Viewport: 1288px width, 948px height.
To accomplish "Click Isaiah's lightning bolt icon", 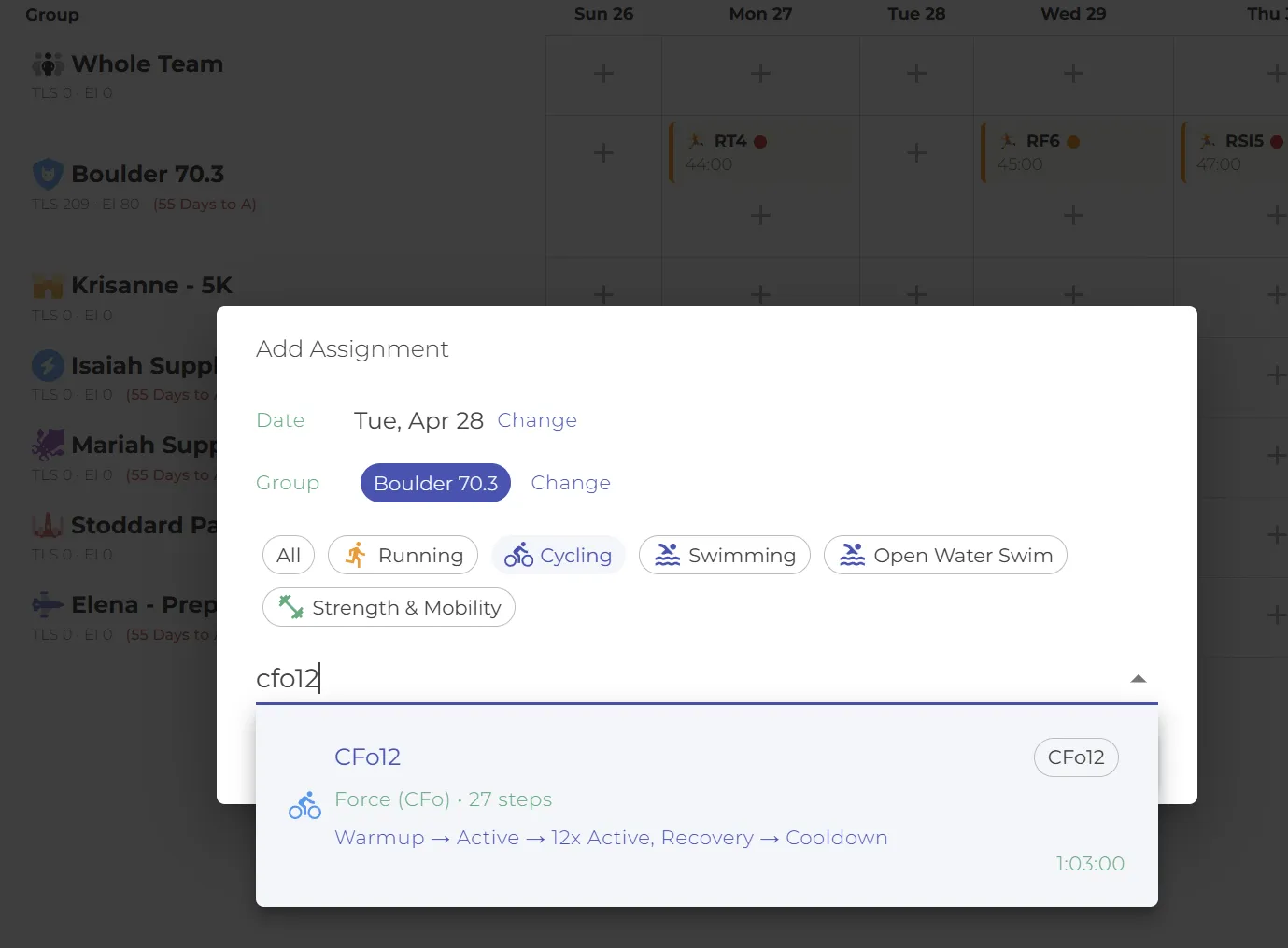I will tap(47, 365).
